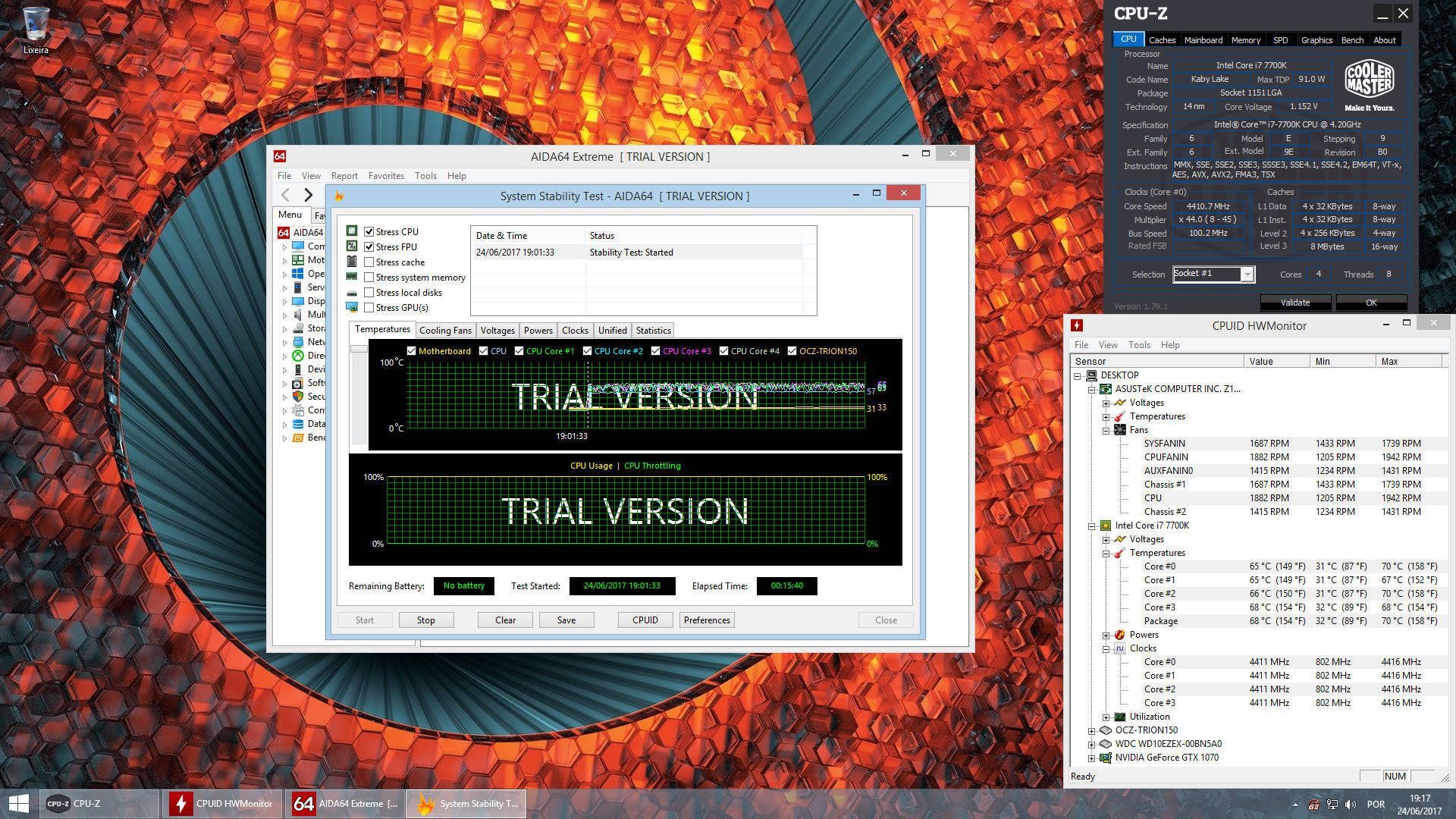Click the Stress cache icon
Screen dimensions: 1456x819
(x=352, y=262)
